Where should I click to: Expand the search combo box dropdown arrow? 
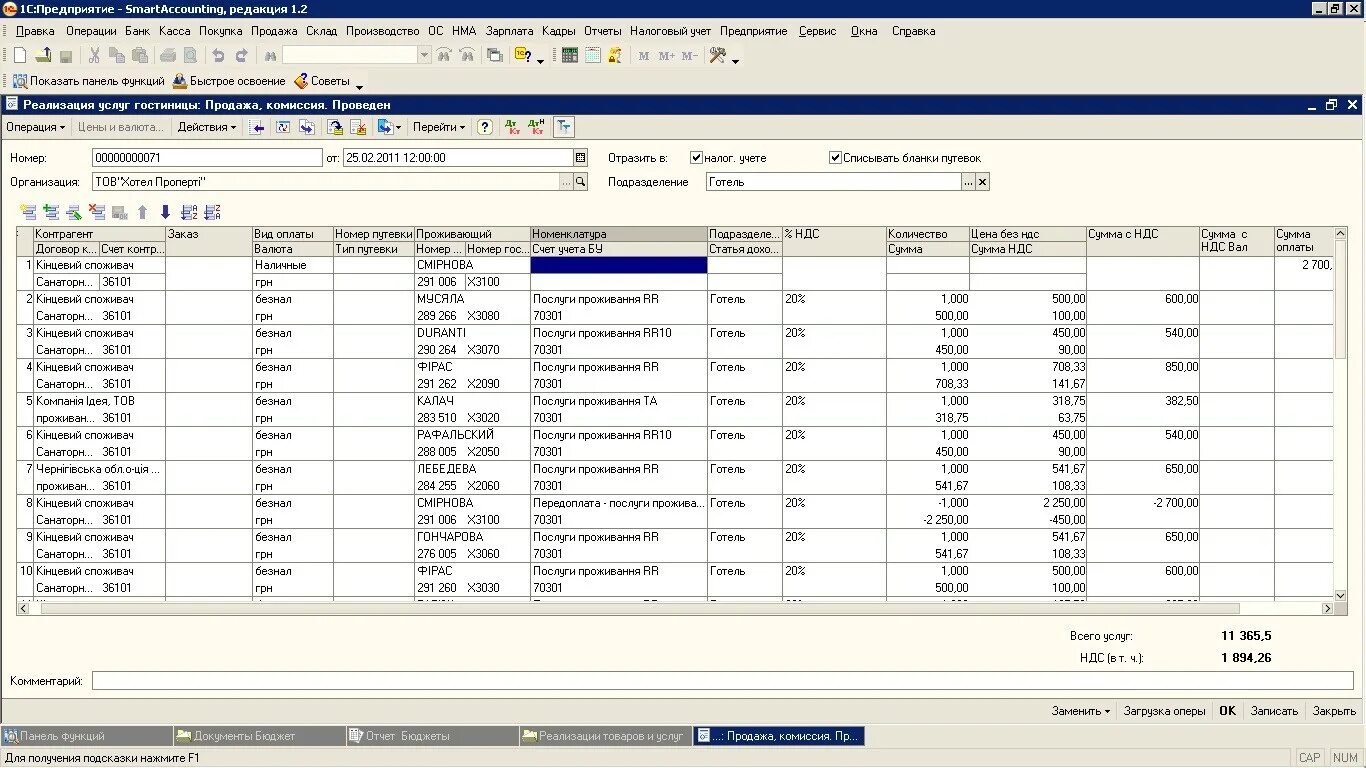[x=424, y=56]
